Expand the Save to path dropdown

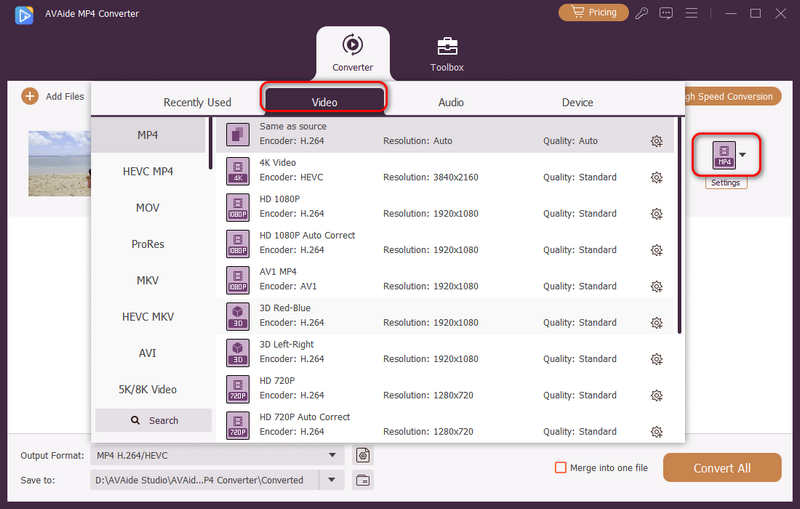click(332, 480)
